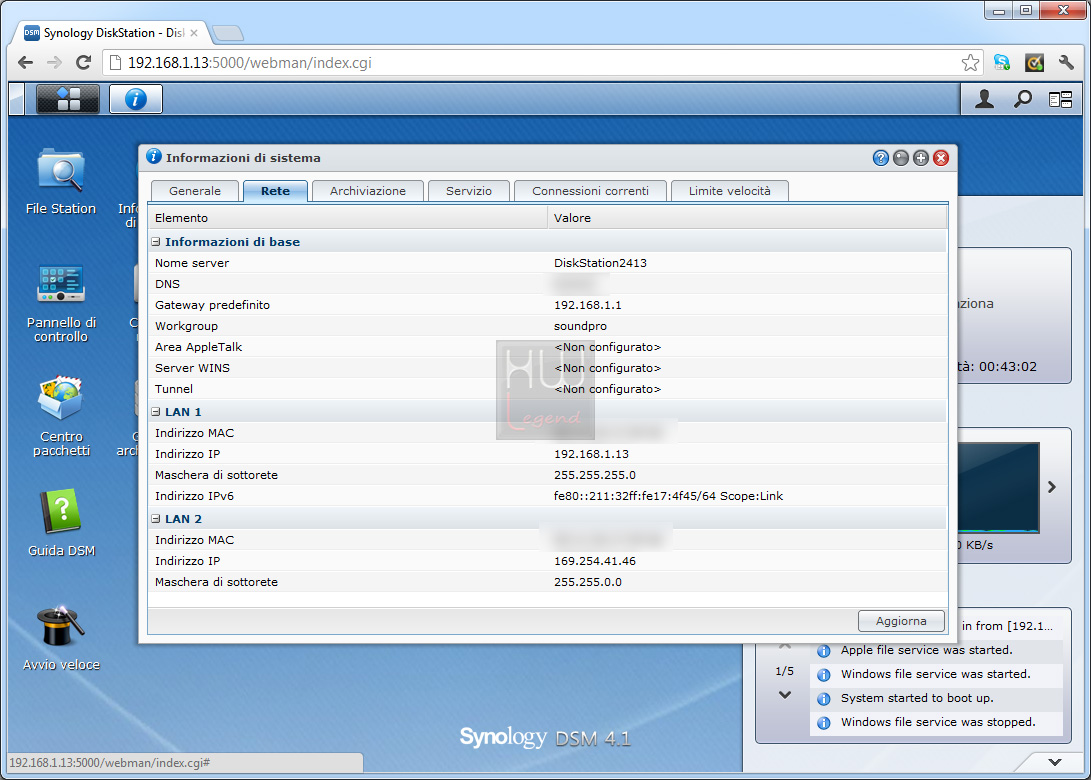This screenshot has height=780, width=1091.
Task: Select the Rete tab
Action: (x=276, y=191)
